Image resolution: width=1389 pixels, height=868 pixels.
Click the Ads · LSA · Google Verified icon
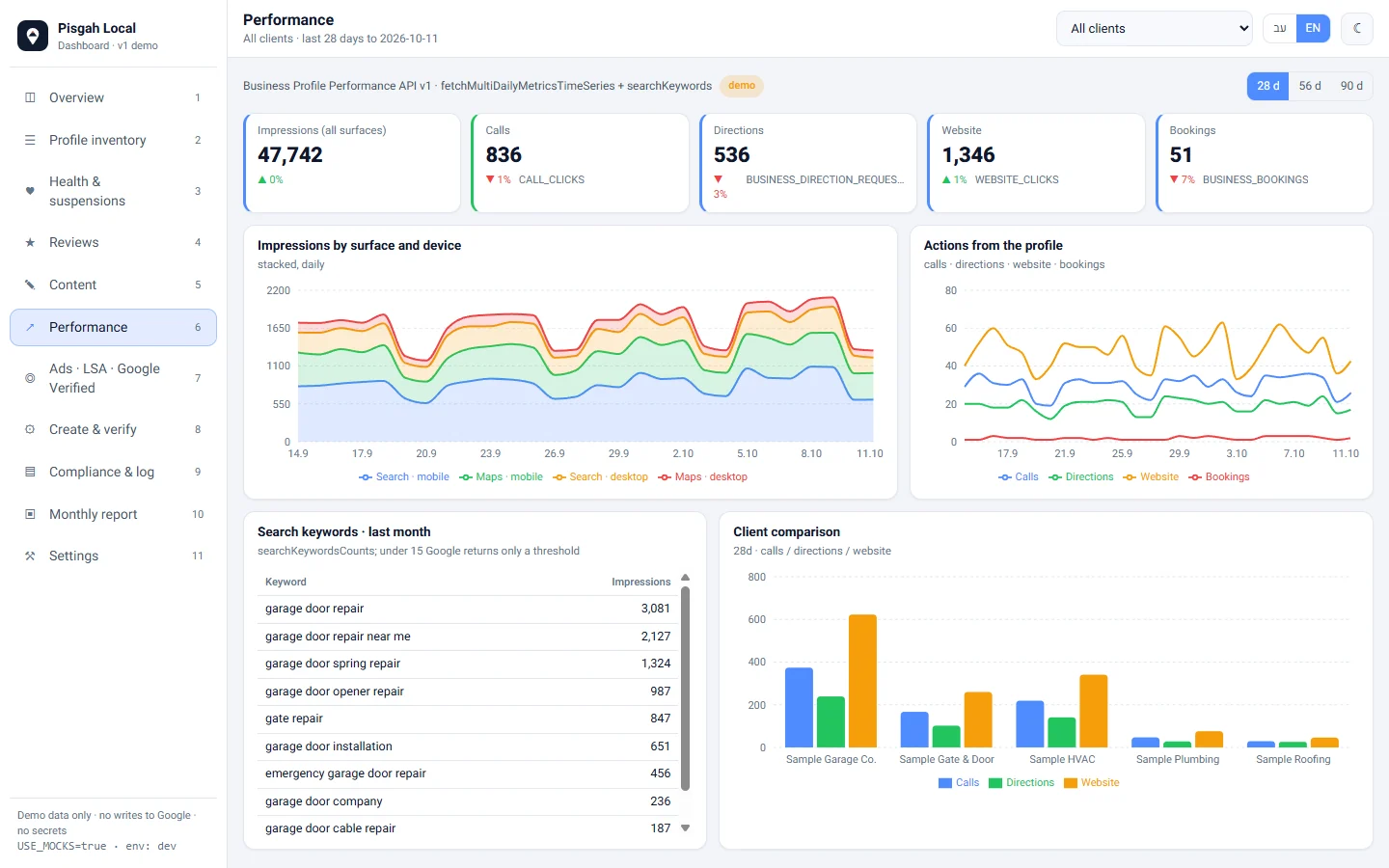point(30,378)
